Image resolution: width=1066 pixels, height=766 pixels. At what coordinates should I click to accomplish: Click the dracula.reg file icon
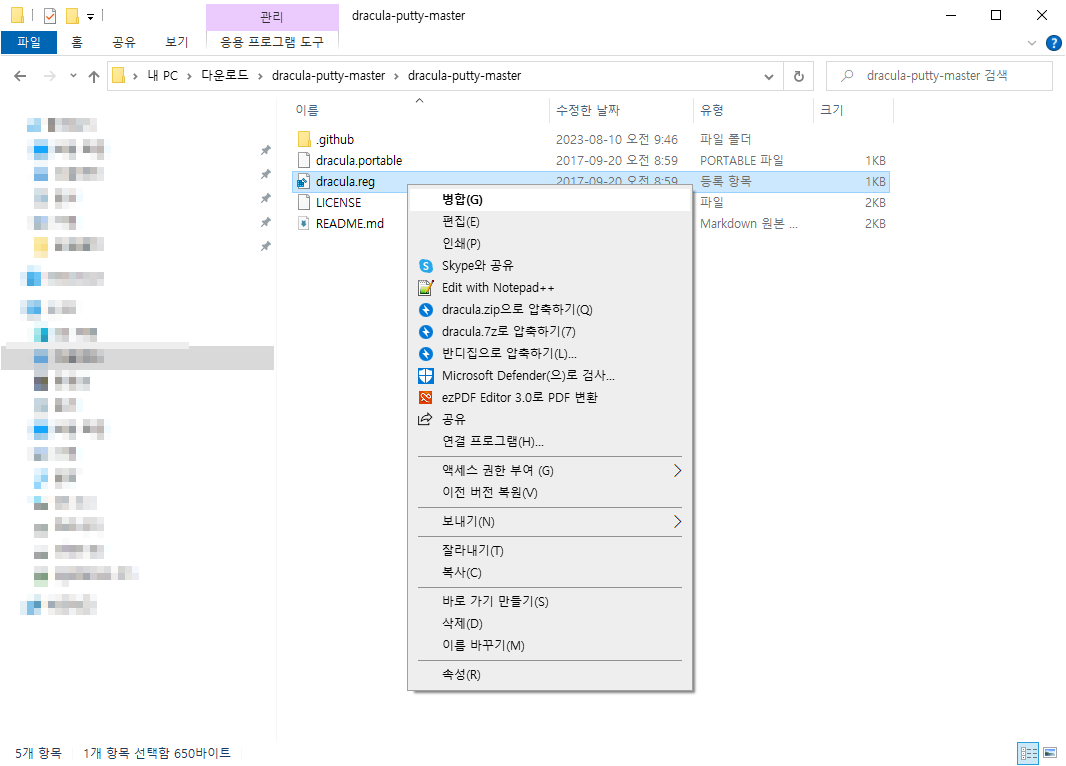[x=304, y=181]
